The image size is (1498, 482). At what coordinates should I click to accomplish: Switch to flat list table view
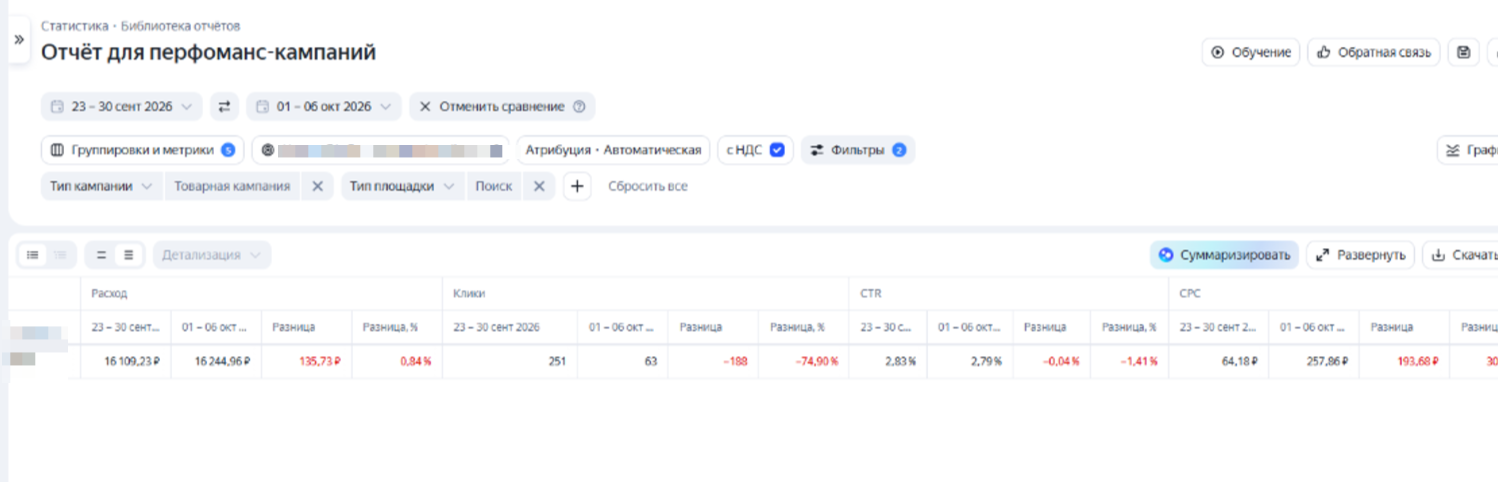(33, 255)
